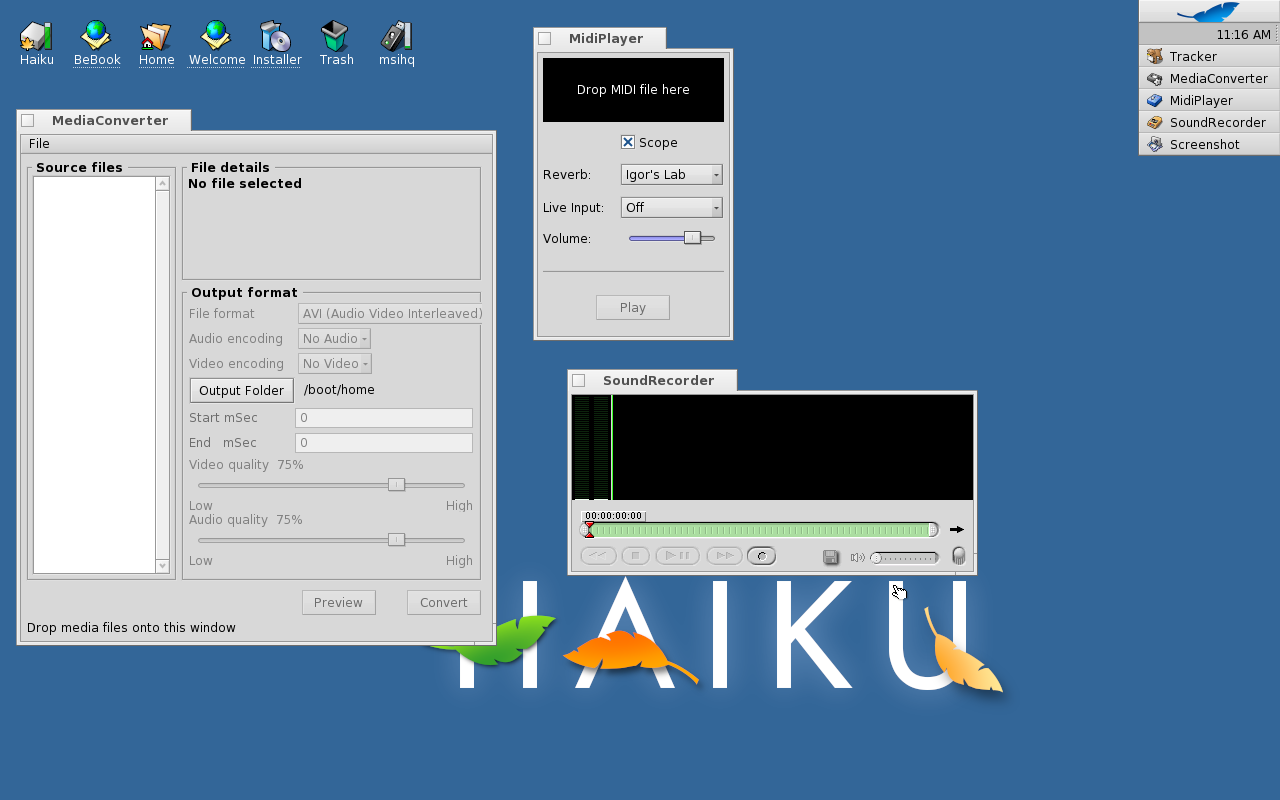1280x800 pixels.
Task: Click the MidiPlayer window title tab
Action: (x=600, y=38)
